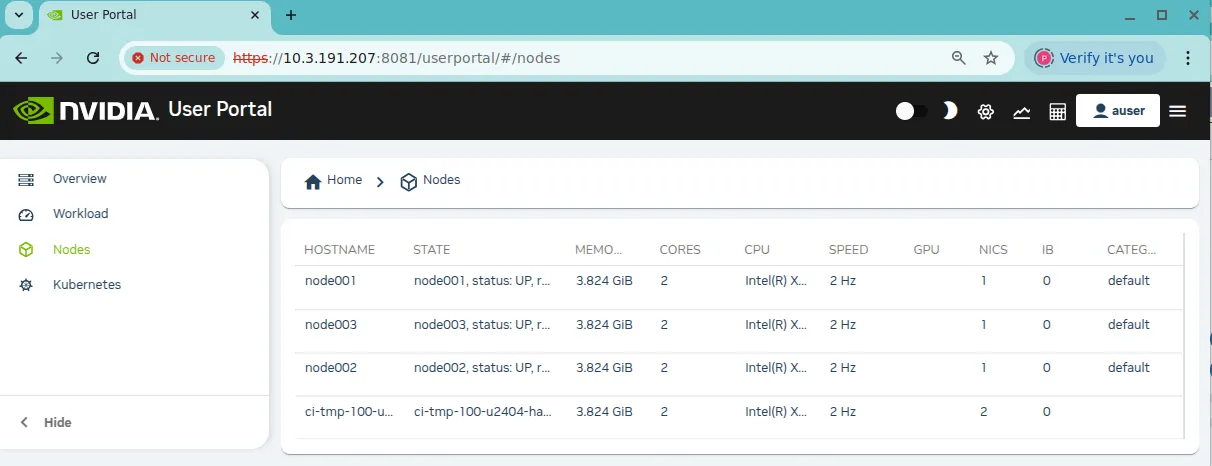Click Home breadcrumb link
The height and width of the screenshot is (466, 1212).
(x=344, y=180)
